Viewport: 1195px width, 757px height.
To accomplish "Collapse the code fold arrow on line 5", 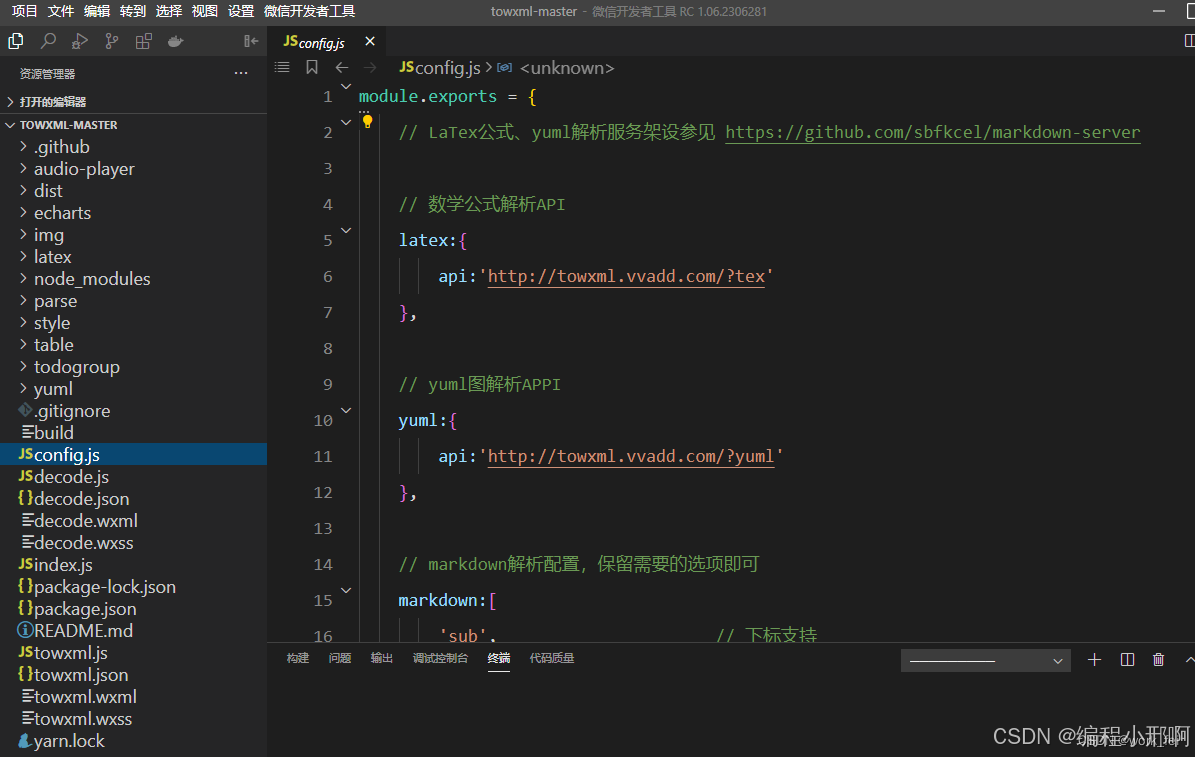I will coord(345,229).
